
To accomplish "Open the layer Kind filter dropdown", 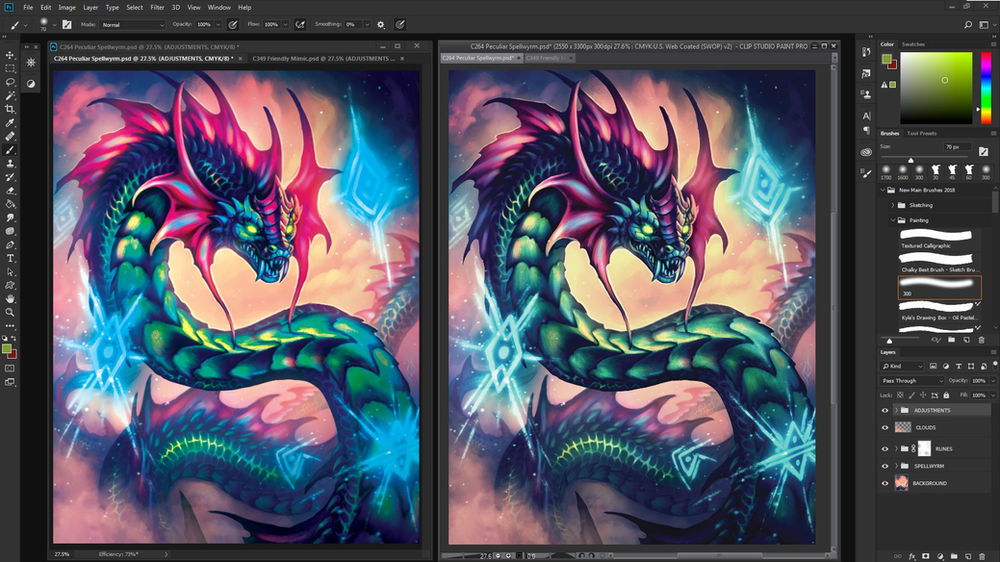I will click(902, 366).
